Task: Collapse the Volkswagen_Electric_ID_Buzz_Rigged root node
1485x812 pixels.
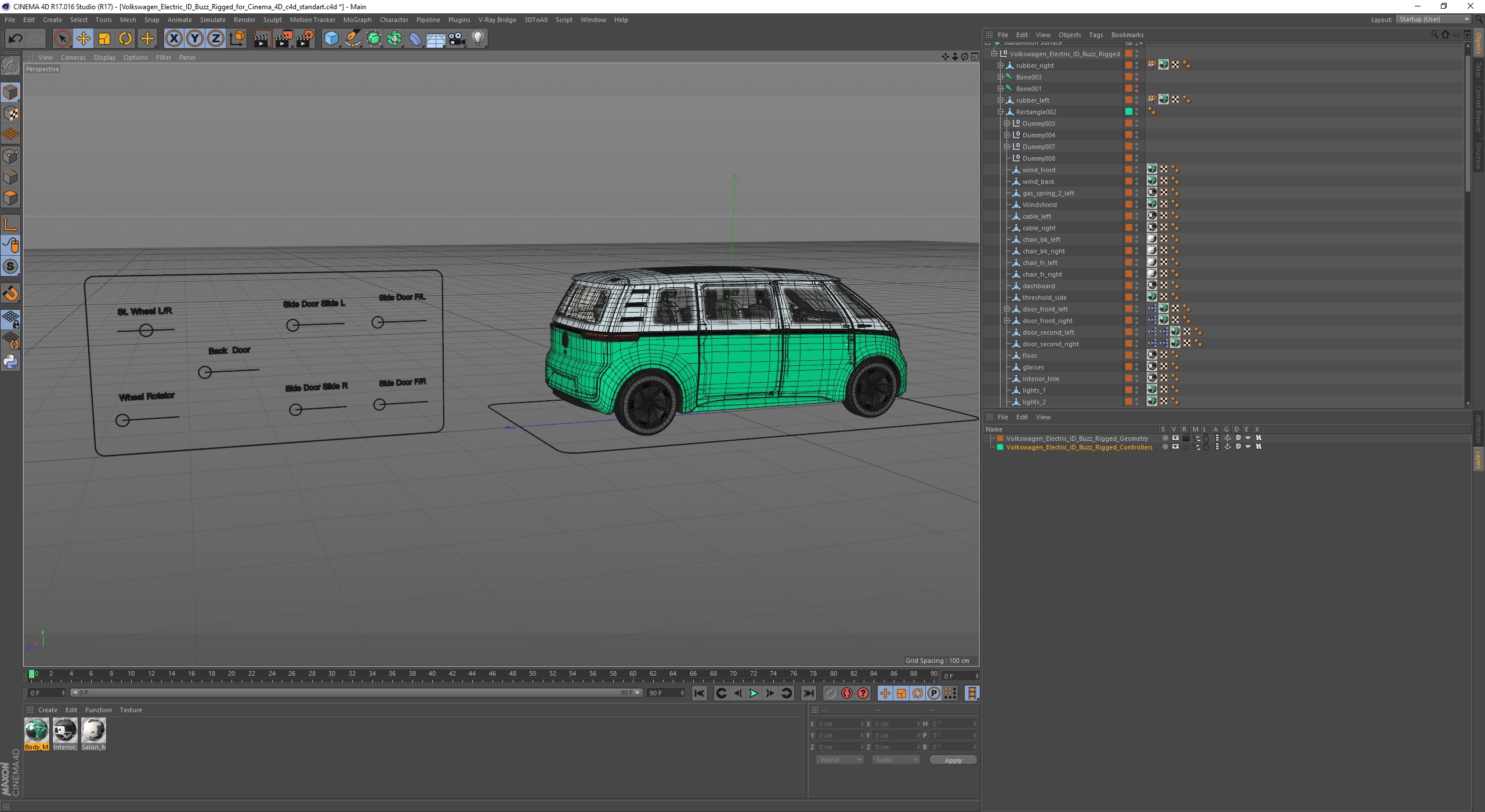Action: pyautogui.click(x=994, y=54)
